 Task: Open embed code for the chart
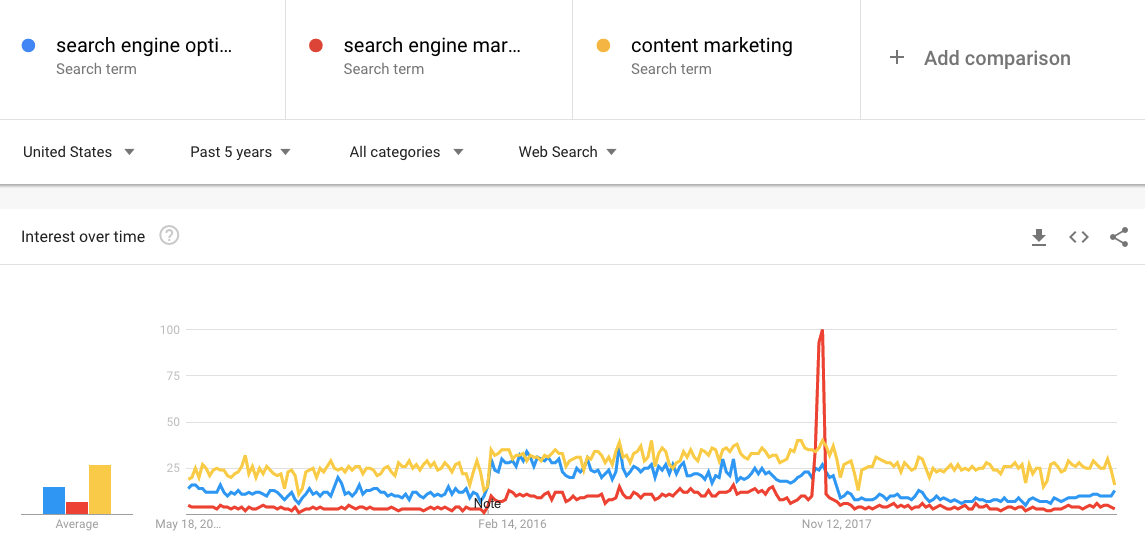(1079, 237)
